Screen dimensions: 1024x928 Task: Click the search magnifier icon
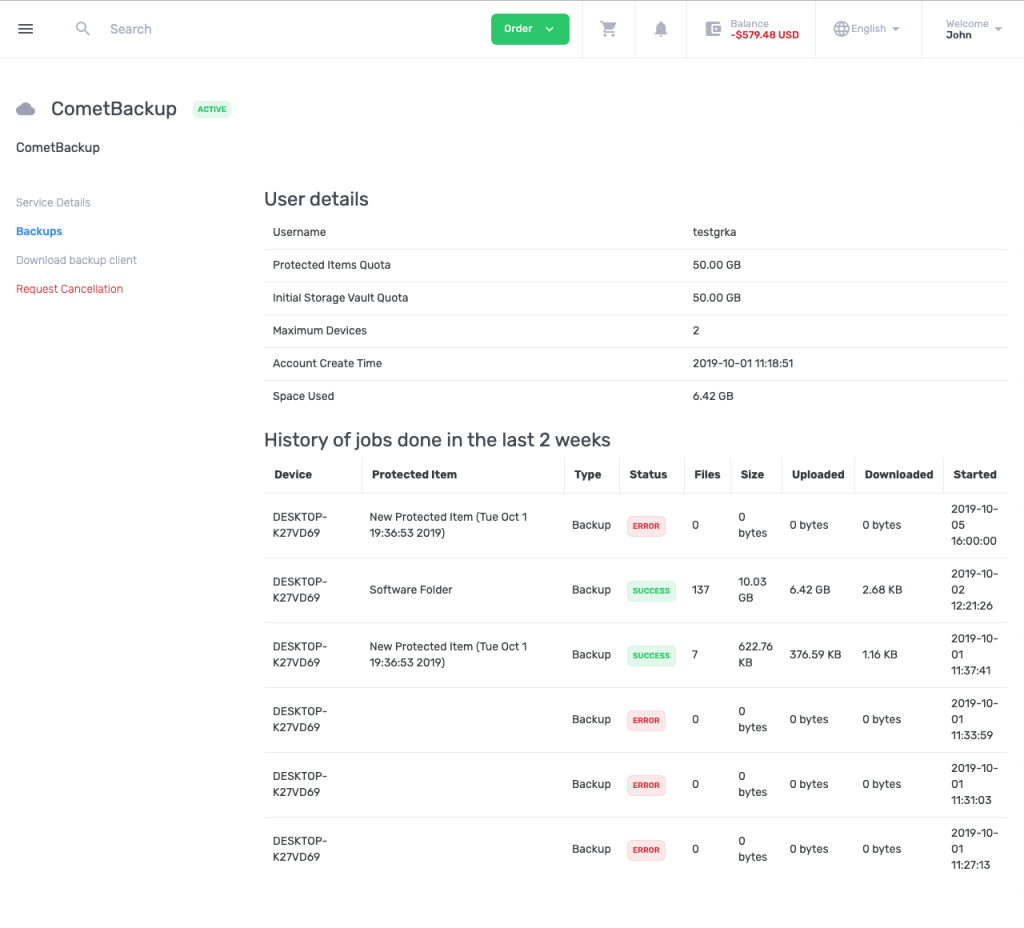click(x=83, y=29)
